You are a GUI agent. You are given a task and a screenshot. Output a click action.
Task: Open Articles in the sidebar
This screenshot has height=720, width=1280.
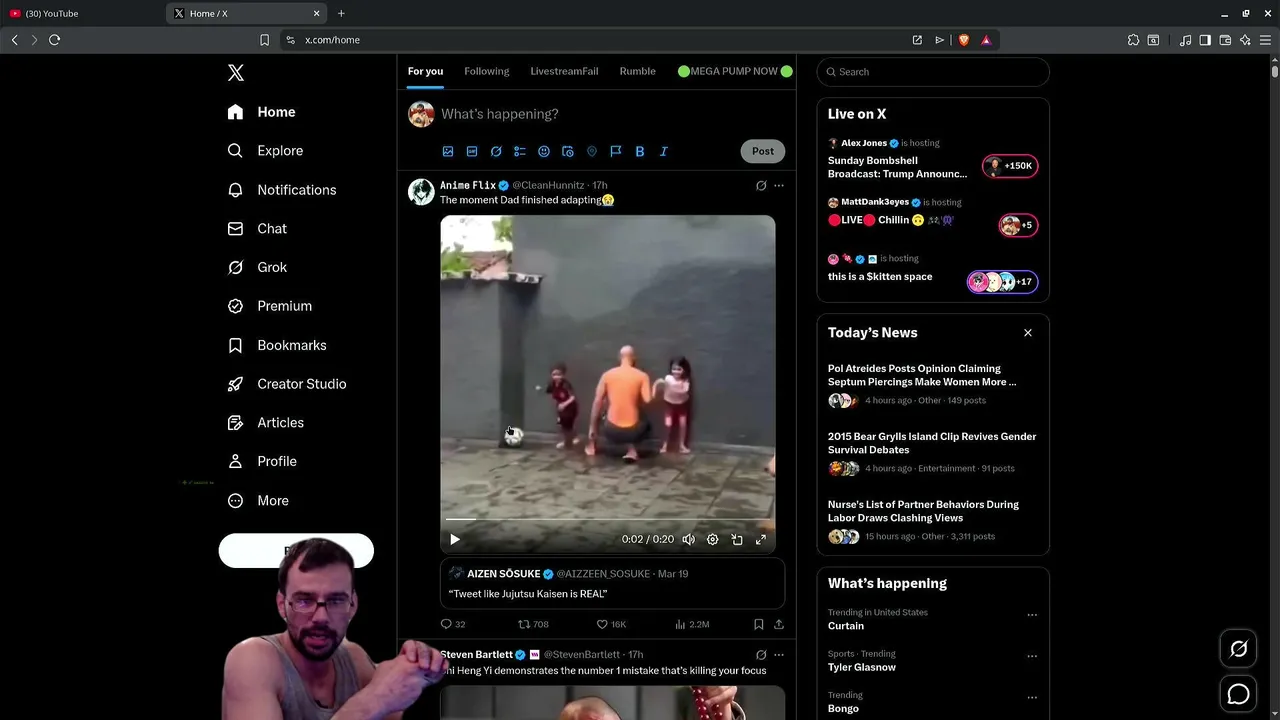265,423
